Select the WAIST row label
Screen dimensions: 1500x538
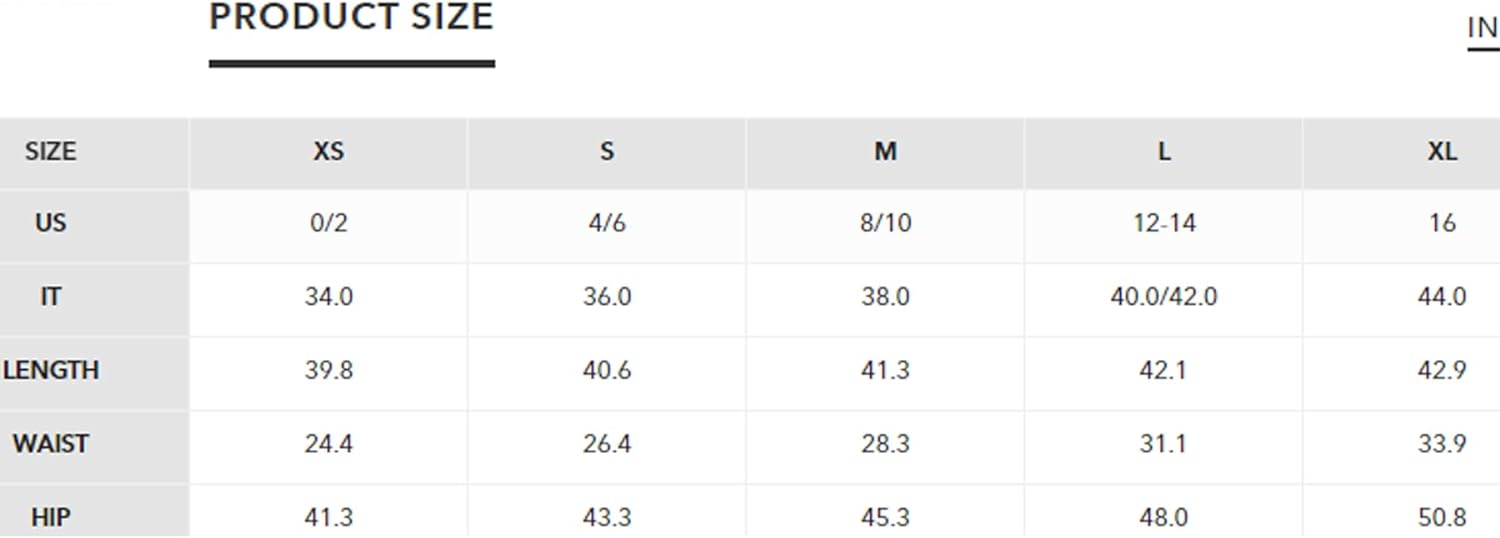(50, 443)
